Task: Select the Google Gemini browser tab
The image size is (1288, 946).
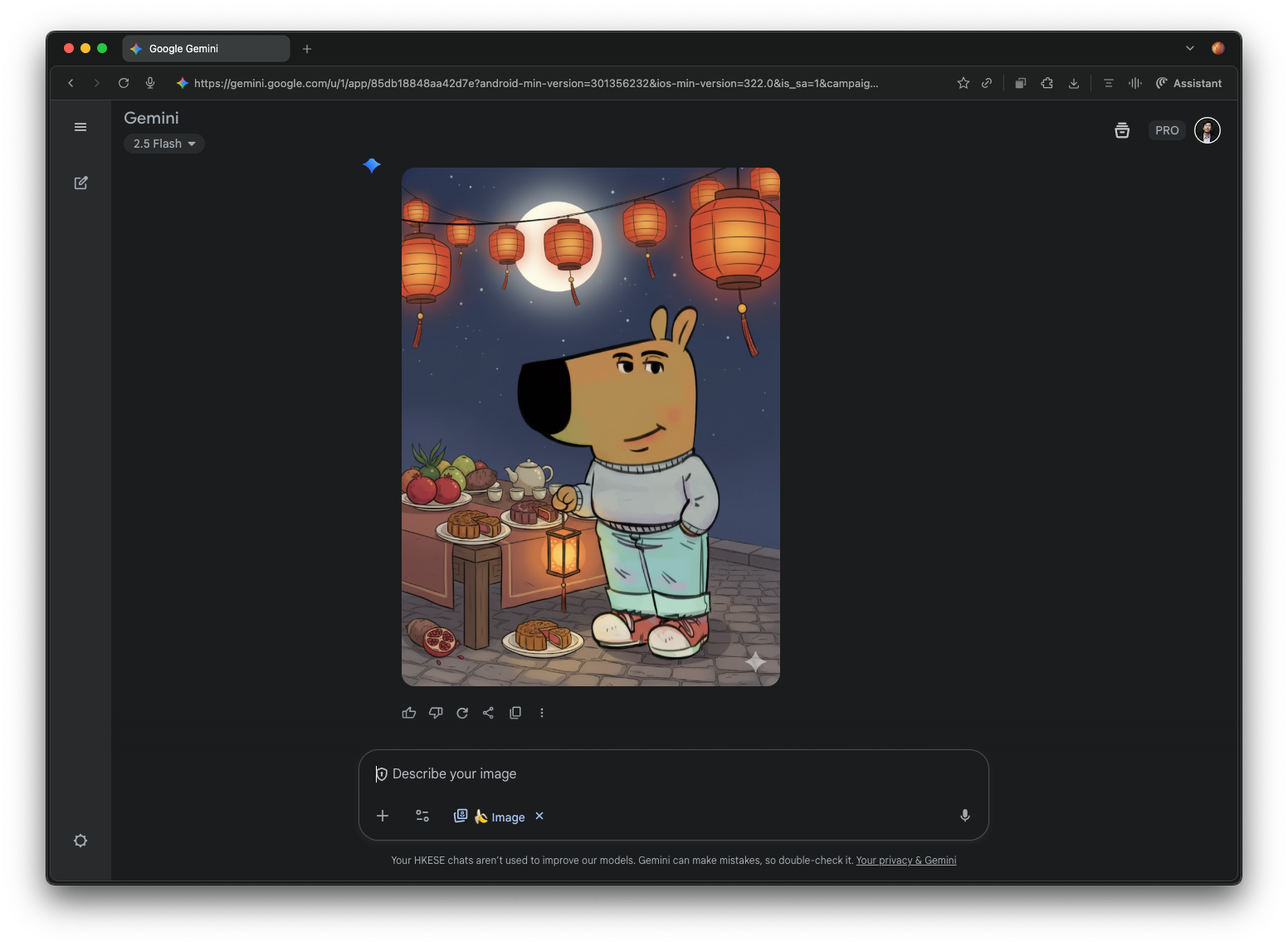Action: [x=206, y=49]
